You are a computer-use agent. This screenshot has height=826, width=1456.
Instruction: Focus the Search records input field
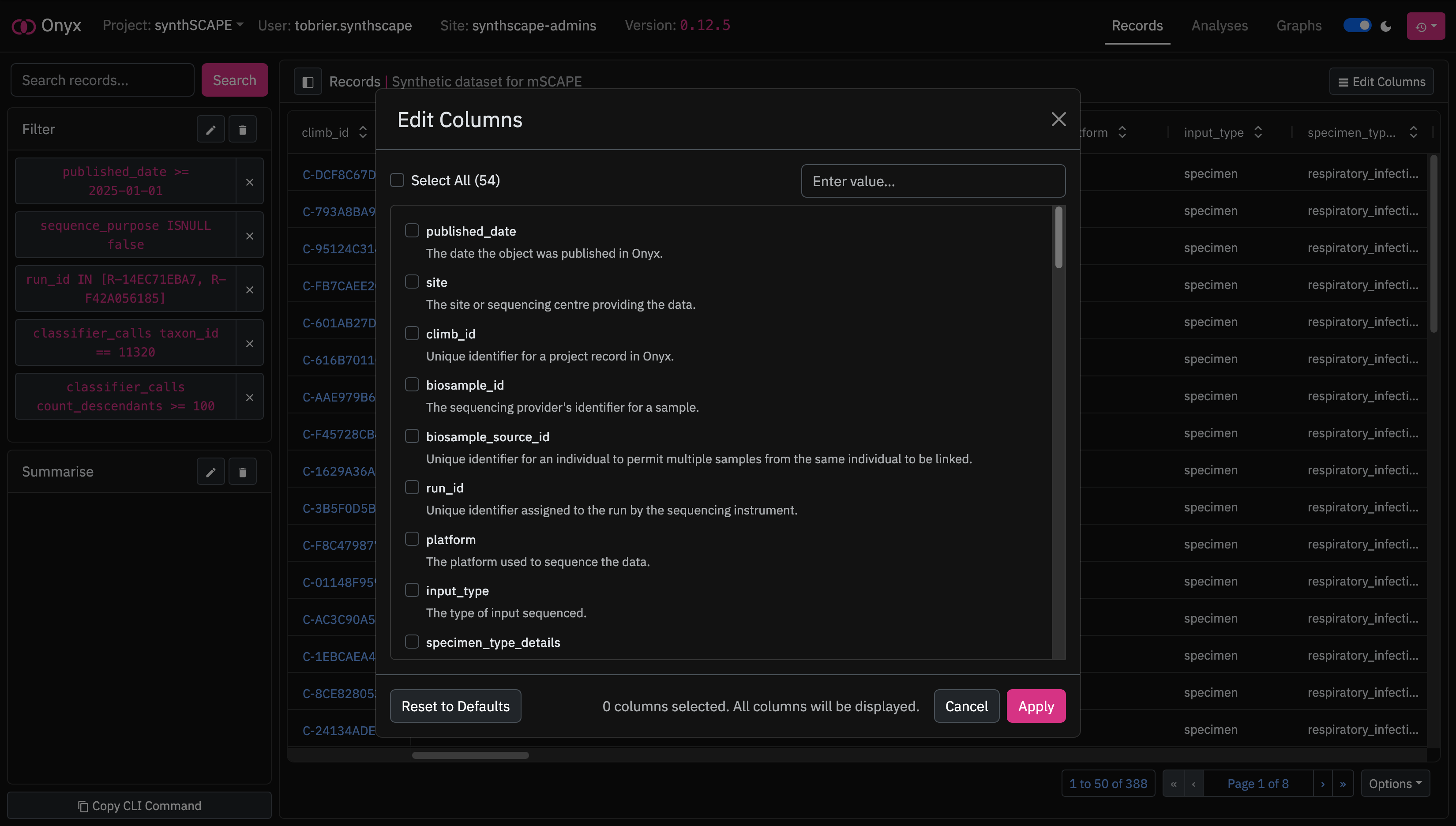pyautogui.click(x=102, y=80)
